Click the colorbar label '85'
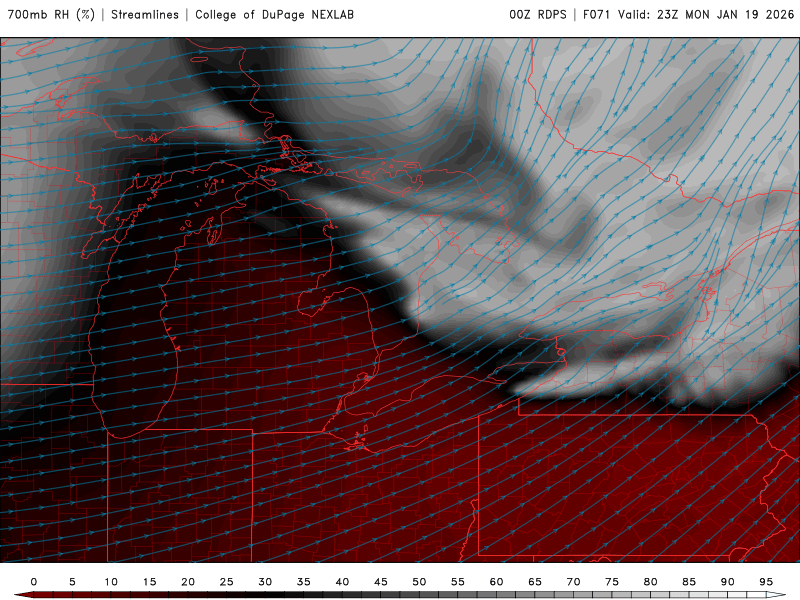This screenshot has height=600, width=800. click(689, 582)
